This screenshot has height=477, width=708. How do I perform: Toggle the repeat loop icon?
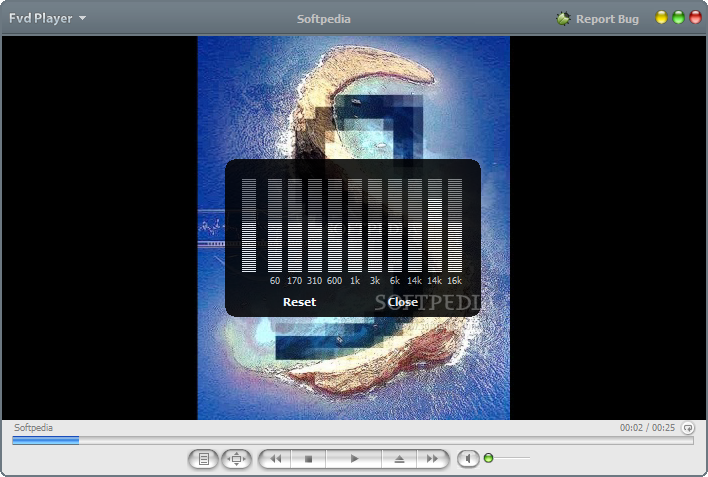(x=688, y=427)
